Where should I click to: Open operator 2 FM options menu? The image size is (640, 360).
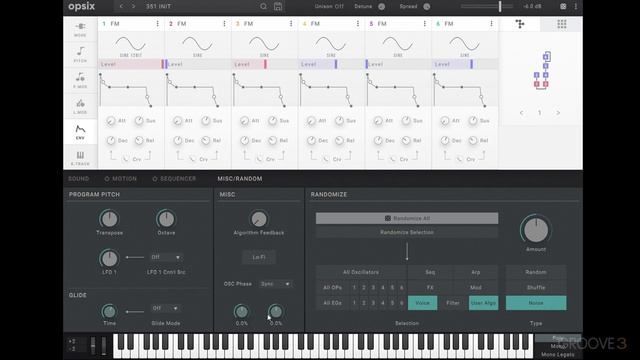(x=224, y=24)
